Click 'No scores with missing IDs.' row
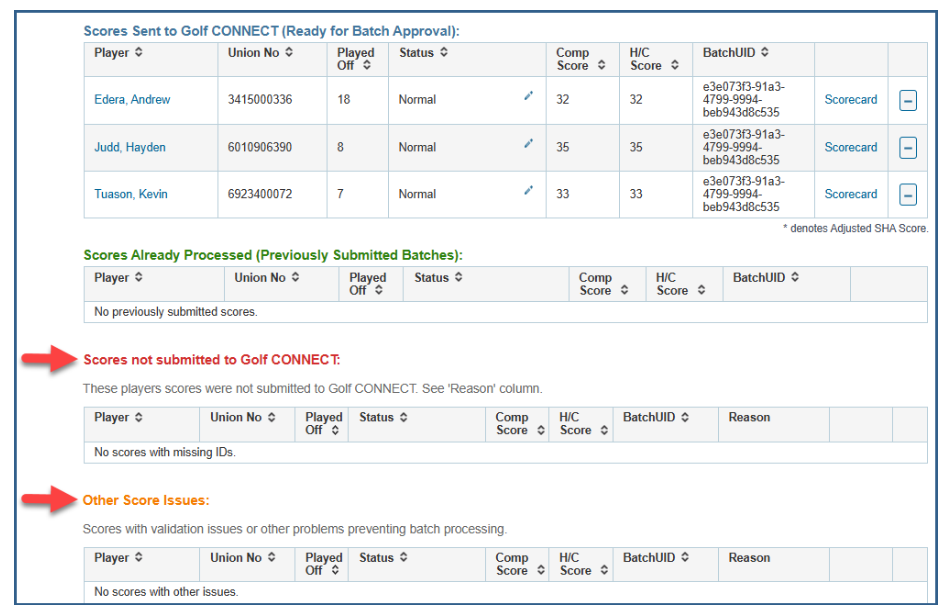This screenshot has width=947, height=613. coord(506,452)
